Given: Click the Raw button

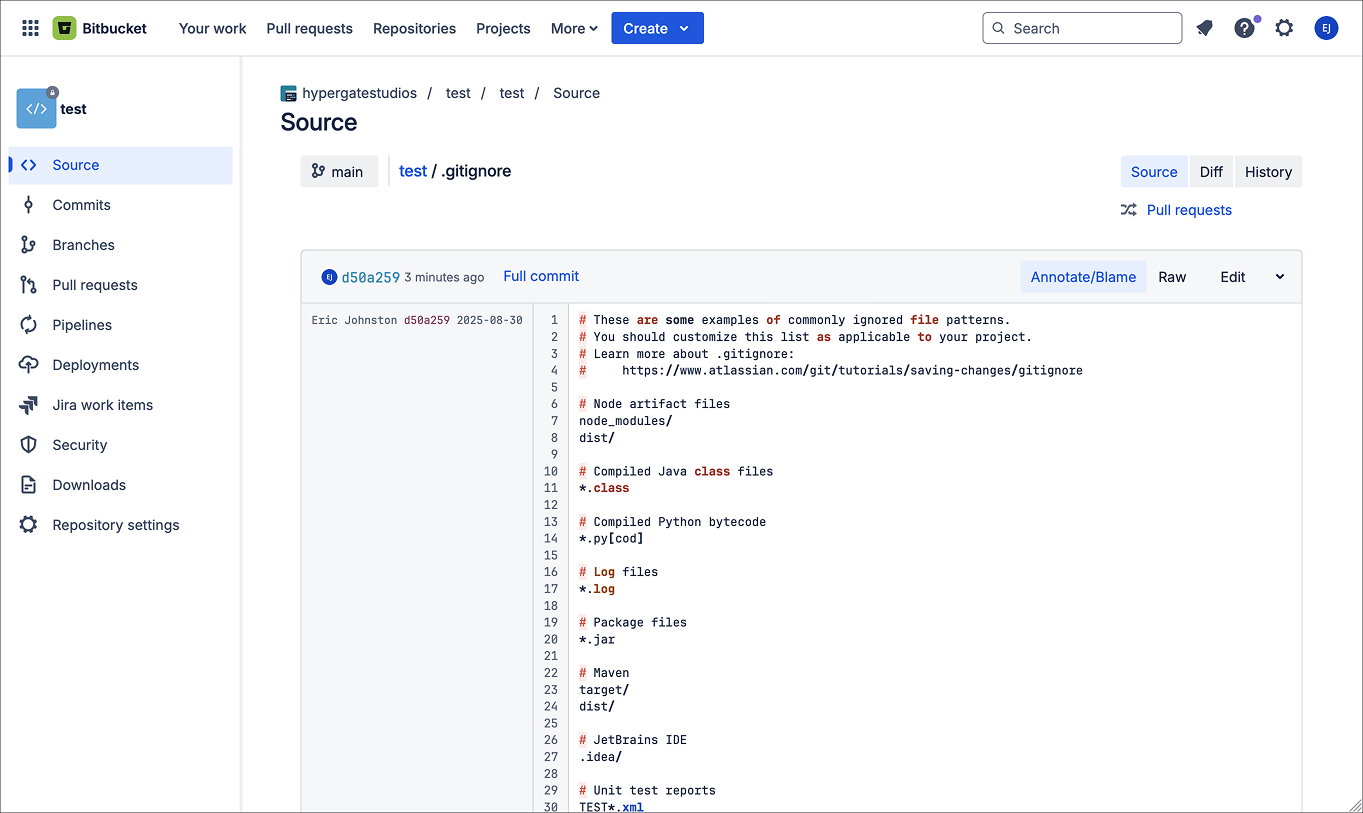Looking at the screenshot, I should point(1172,277).
